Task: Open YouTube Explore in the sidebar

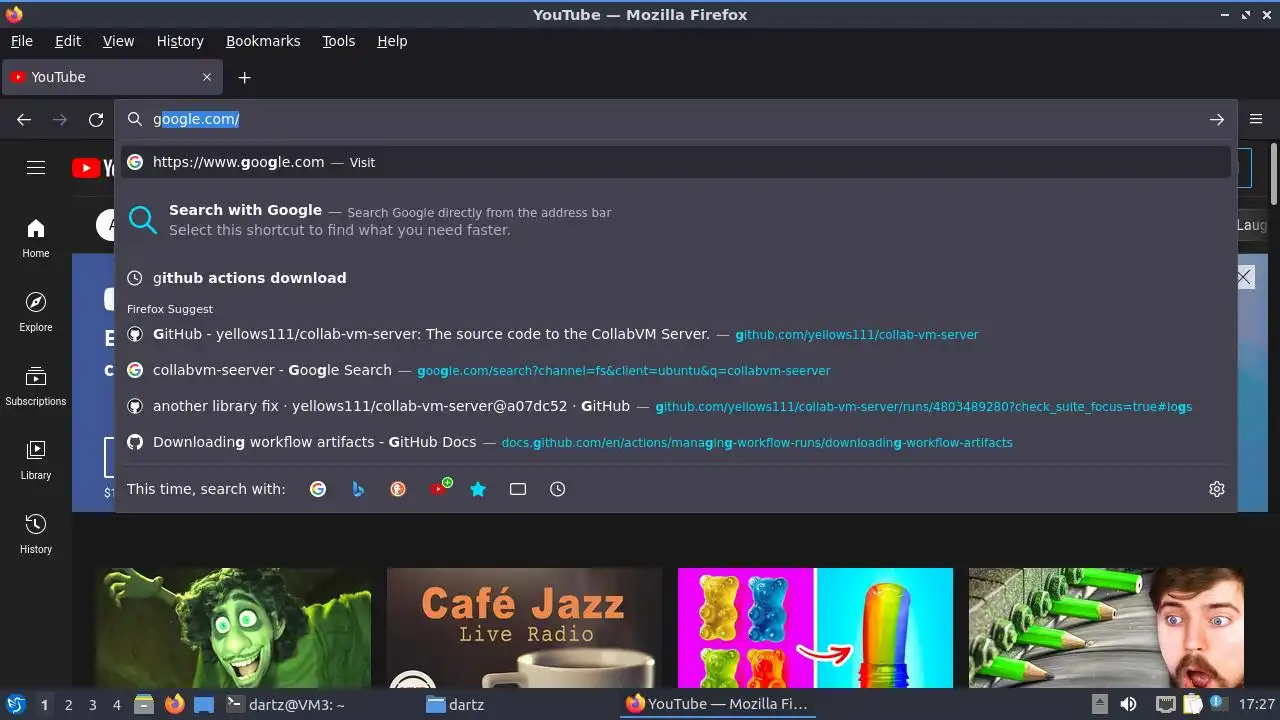Action: click(x=36, y=312)
